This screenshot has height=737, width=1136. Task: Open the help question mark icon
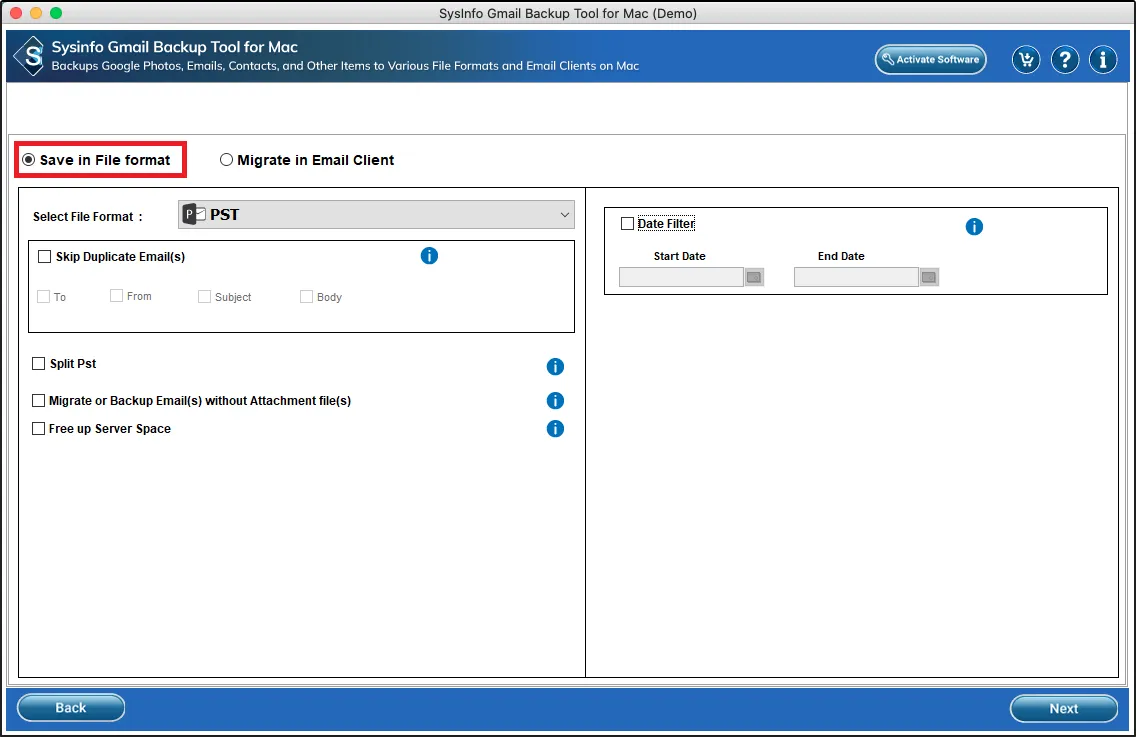(1065, 60)
